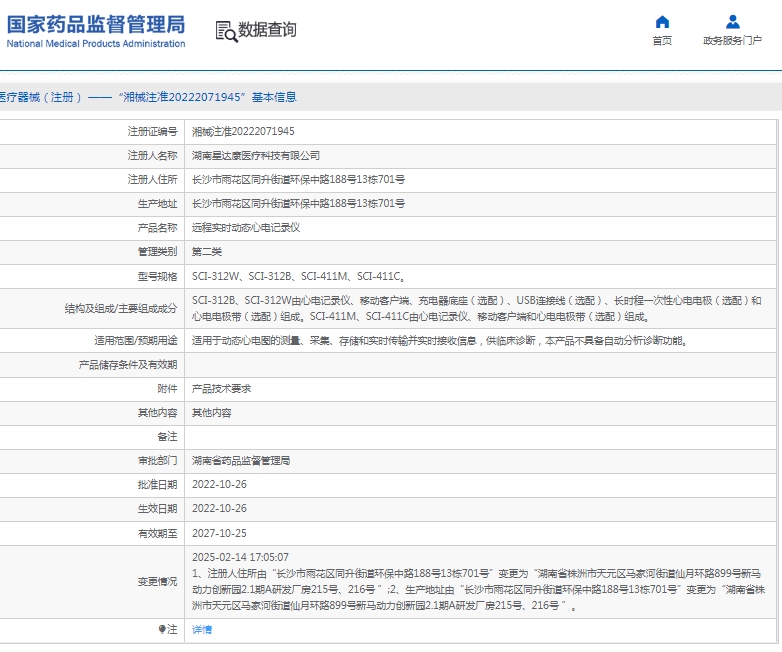Click the 生产地址 address value
The image size is (782, 652).
(298, 204)
